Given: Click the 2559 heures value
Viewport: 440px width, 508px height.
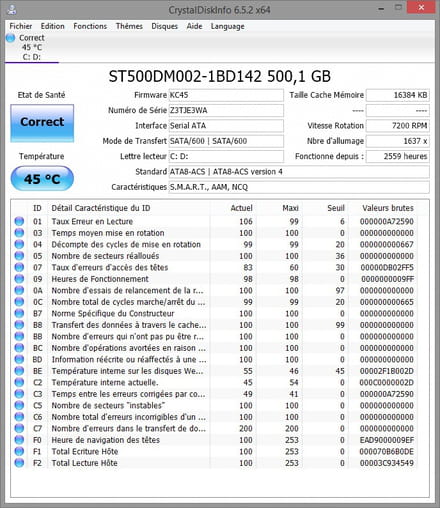Looking at the screenshot, I should [398, 156].
